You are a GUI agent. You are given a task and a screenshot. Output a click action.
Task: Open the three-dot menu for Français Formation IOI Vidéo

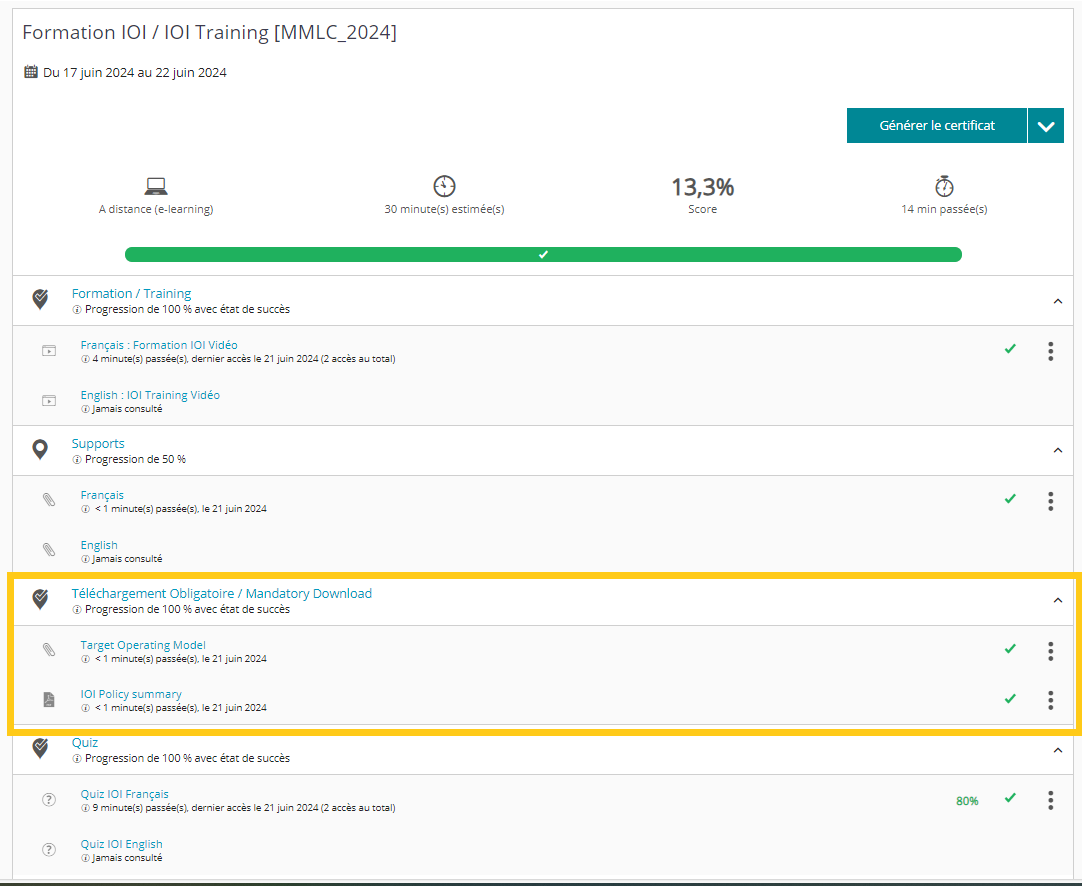click(1050, 351)
